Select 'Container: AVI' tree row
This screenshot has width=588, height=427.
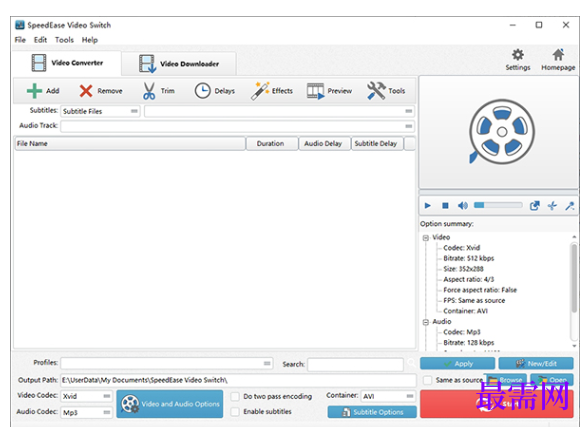pos(465,311)
